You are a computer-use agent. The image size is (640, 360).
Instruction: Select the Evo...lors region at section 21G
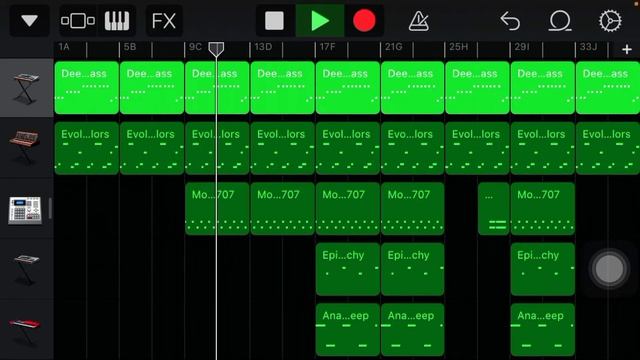412,148
